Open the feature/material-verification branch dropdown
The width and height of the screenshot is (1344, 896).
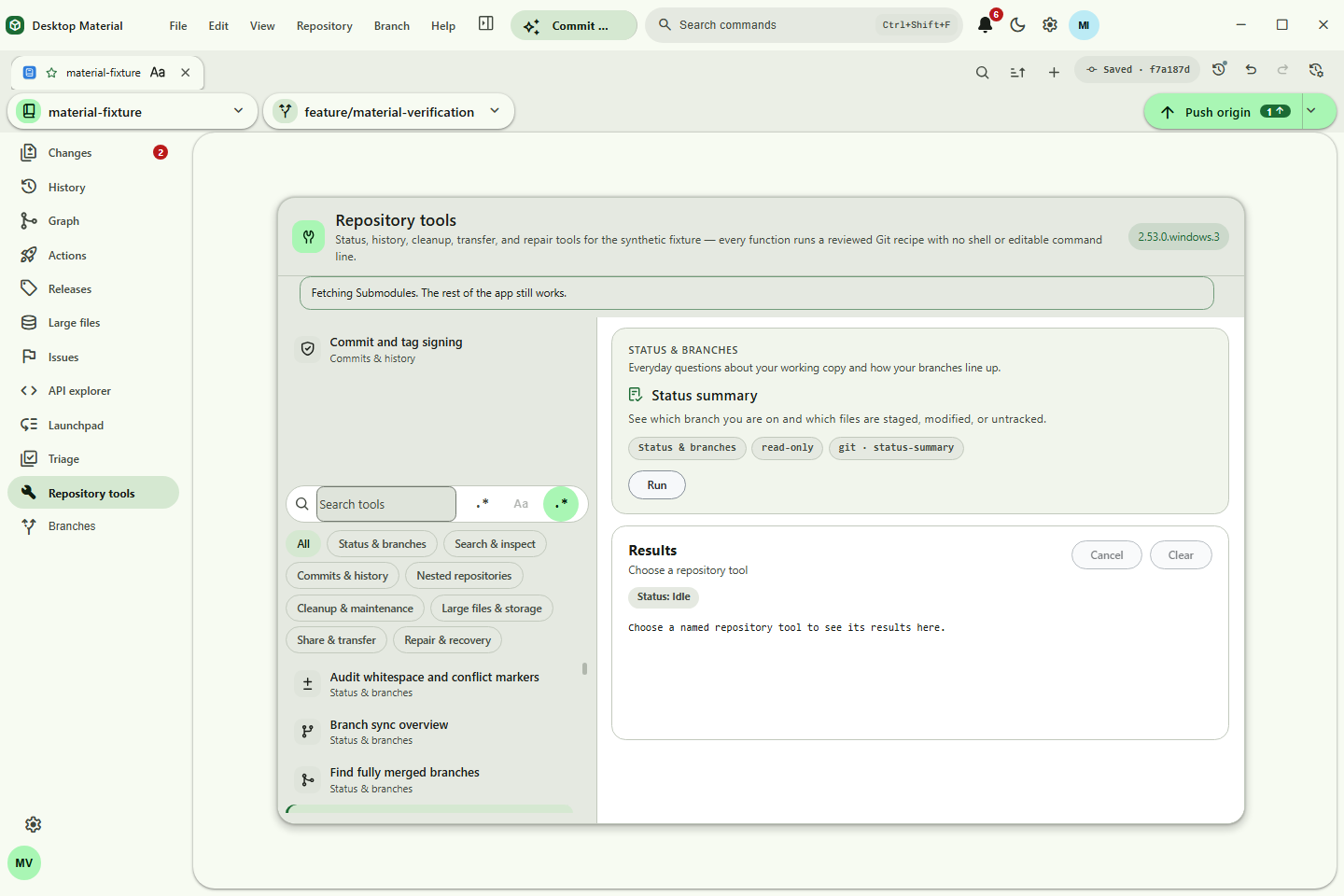point(388,111)
